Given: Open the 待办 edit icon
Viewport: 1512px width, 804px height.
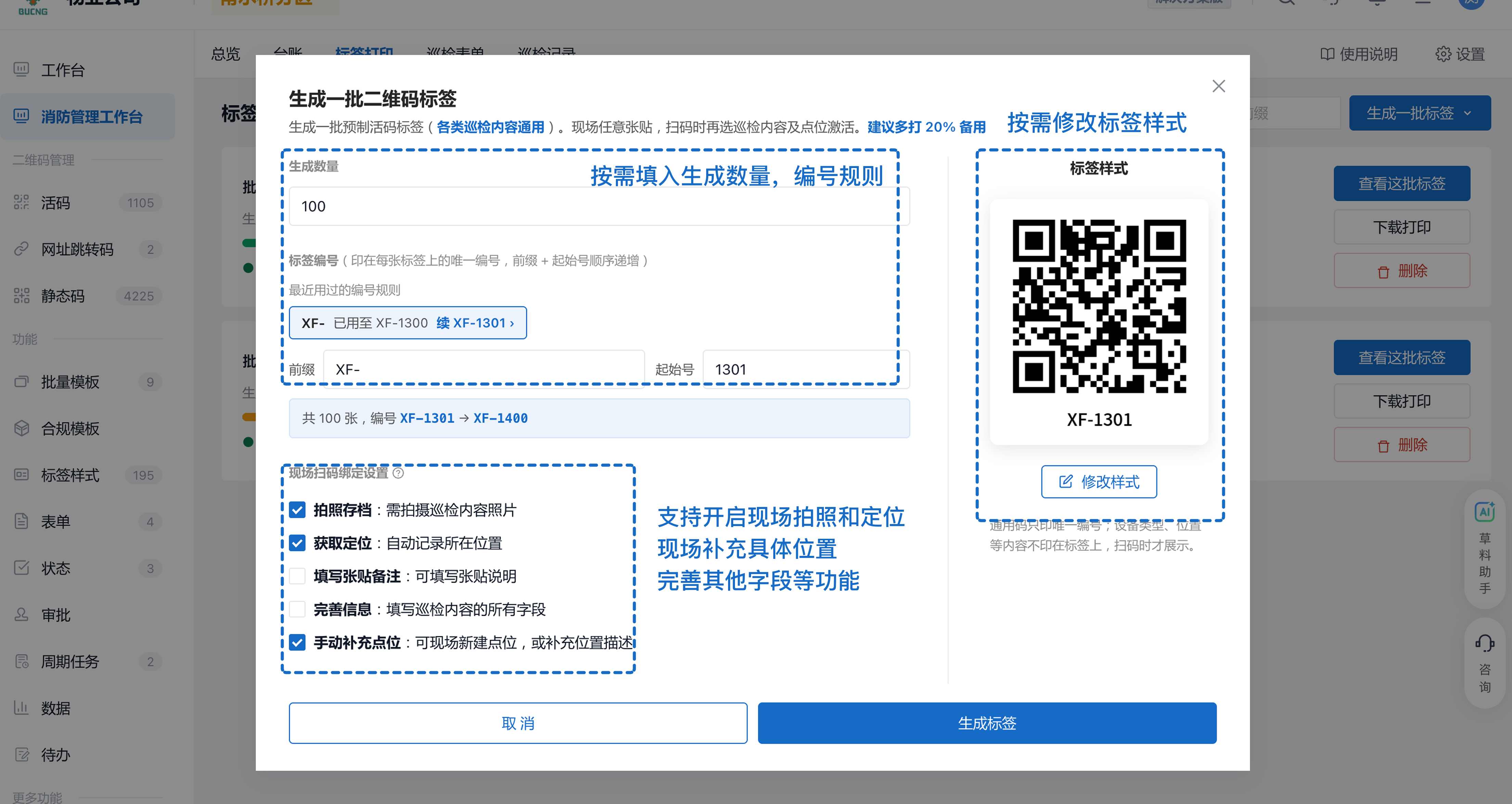Looking at the screenshot, I should point(21,754).
